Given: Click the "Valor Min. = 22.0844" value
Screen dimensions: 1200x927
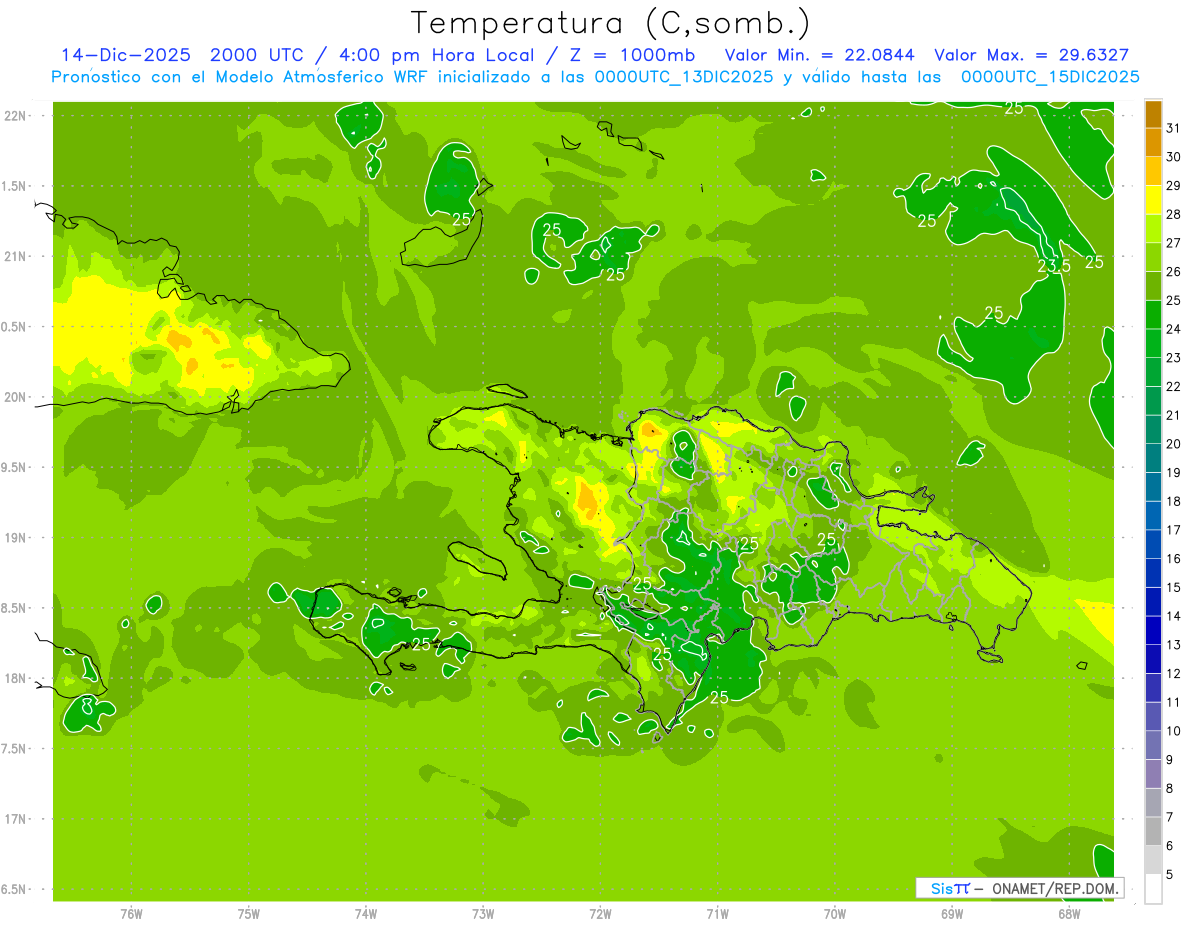Looking at the screenshot, I should click(819, 55).
